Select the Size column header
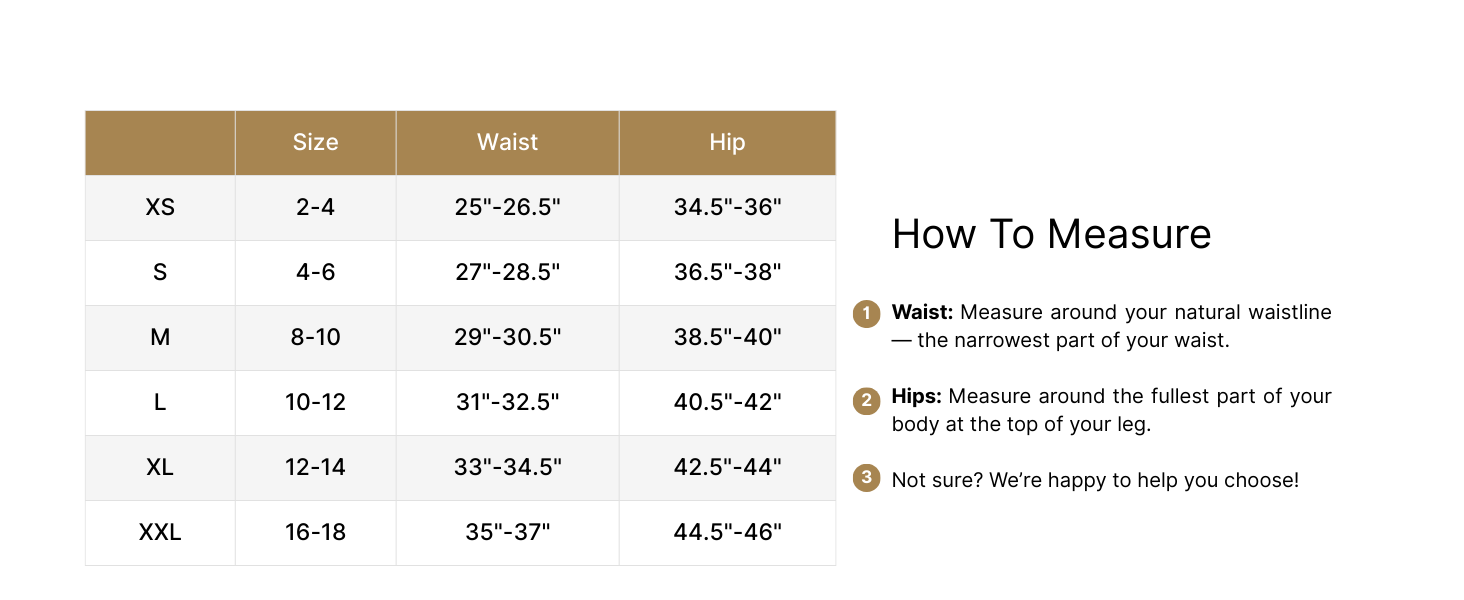 [315, 143]
